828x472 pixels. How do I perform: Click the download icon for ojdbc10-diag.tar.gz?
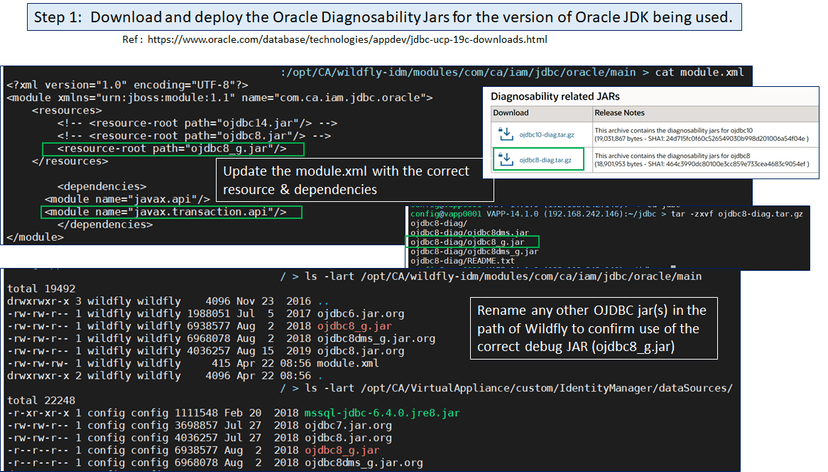(505, 134)
